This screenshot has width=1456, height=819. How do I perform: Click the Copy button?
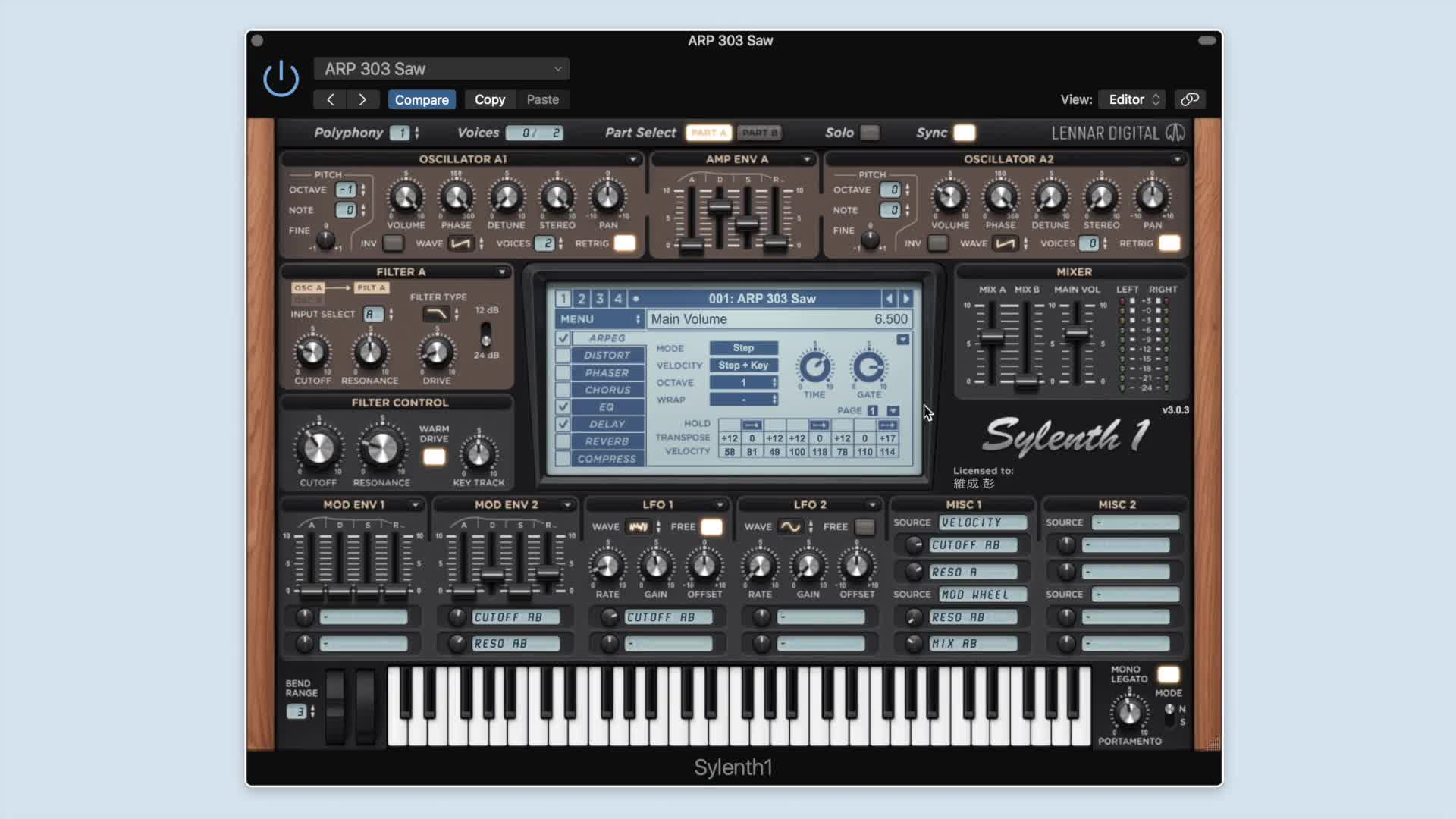coord(489,99)
